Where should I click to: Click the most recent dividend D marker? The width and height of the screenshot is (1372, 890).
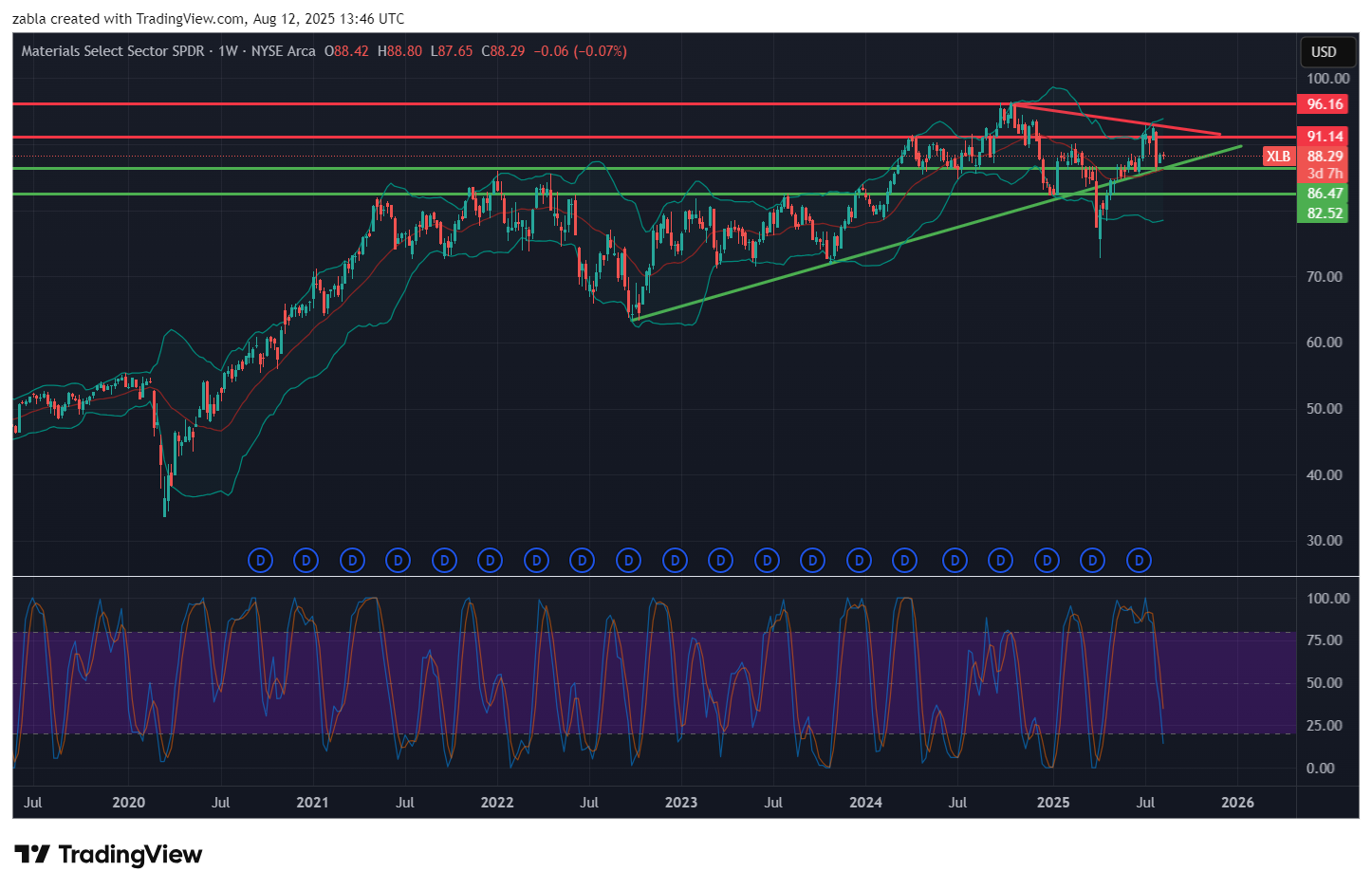pos(1139,561)
